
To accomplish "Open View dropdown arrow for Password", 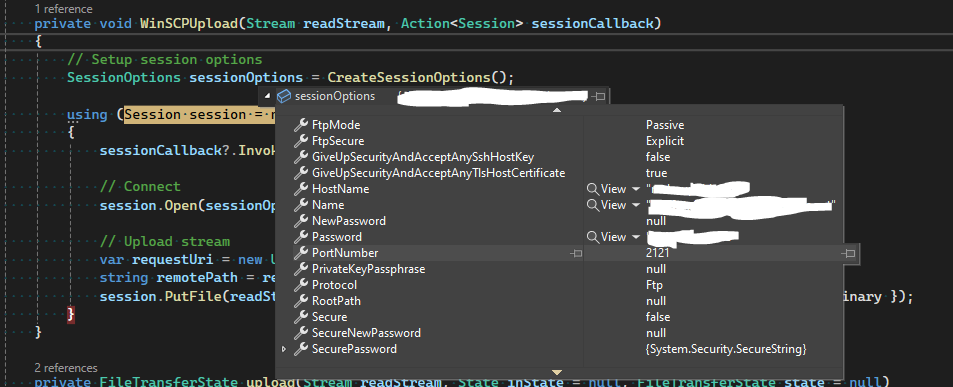I will [x=635, y=237].
